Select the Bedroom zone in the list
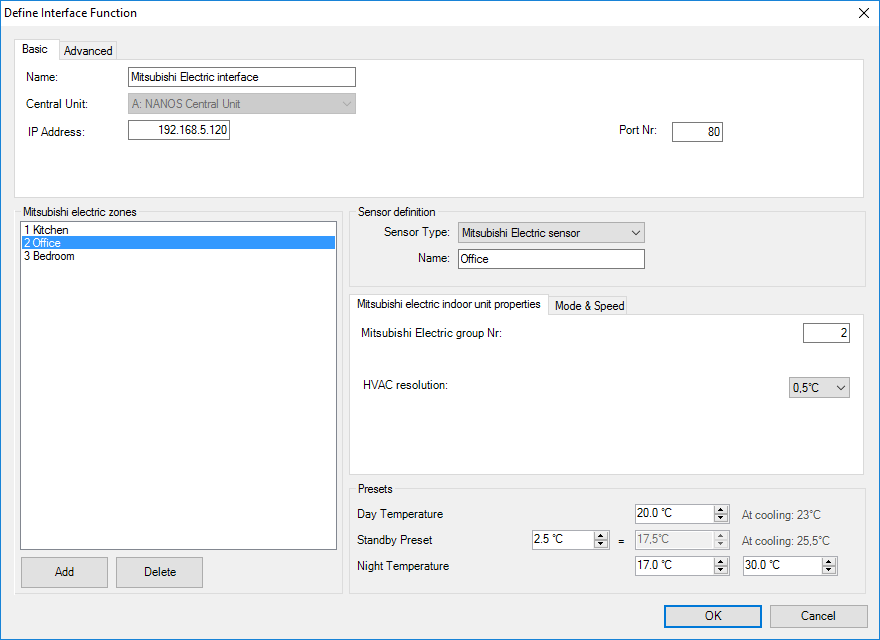 click(50, 256)
